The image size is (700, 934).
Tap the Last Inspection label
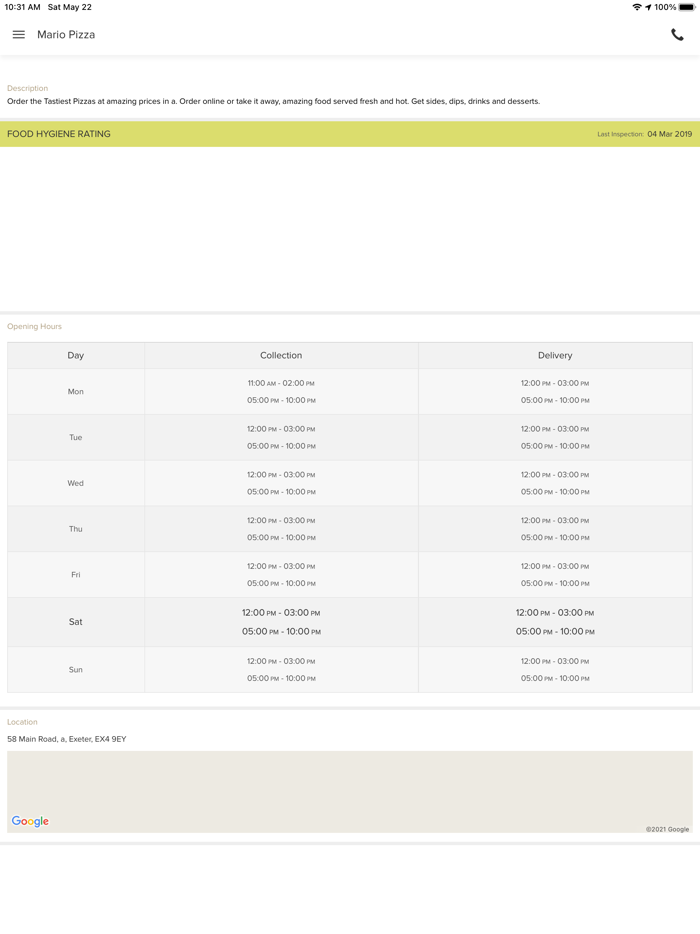(x=620, y=134)
